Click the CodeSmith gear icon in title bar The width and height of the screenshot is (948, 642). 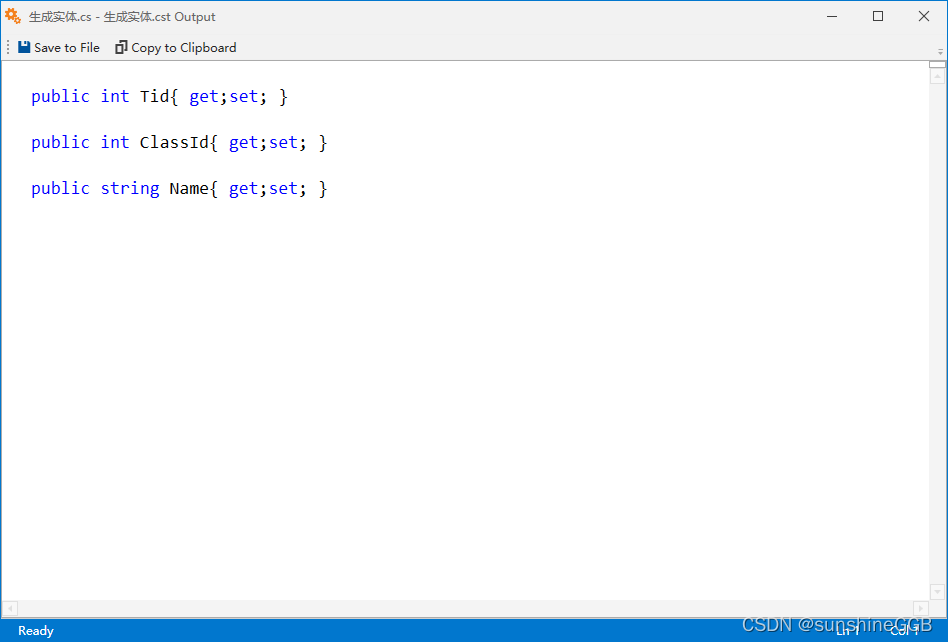pos(13,16)
